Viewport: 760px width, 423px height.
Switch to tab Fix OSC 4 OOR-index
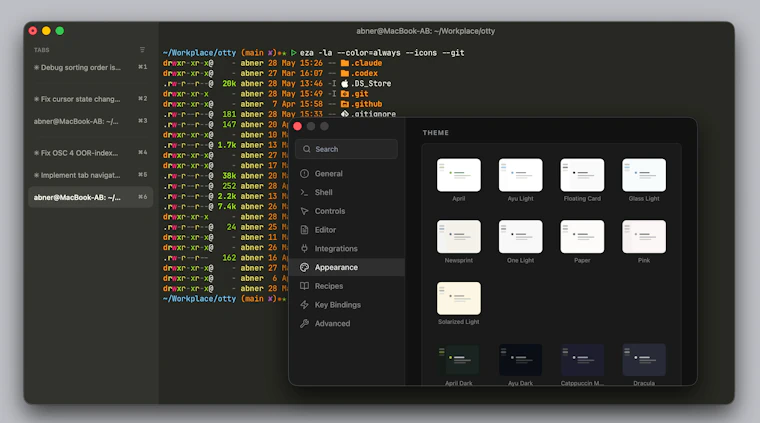(x=91, y=153)
